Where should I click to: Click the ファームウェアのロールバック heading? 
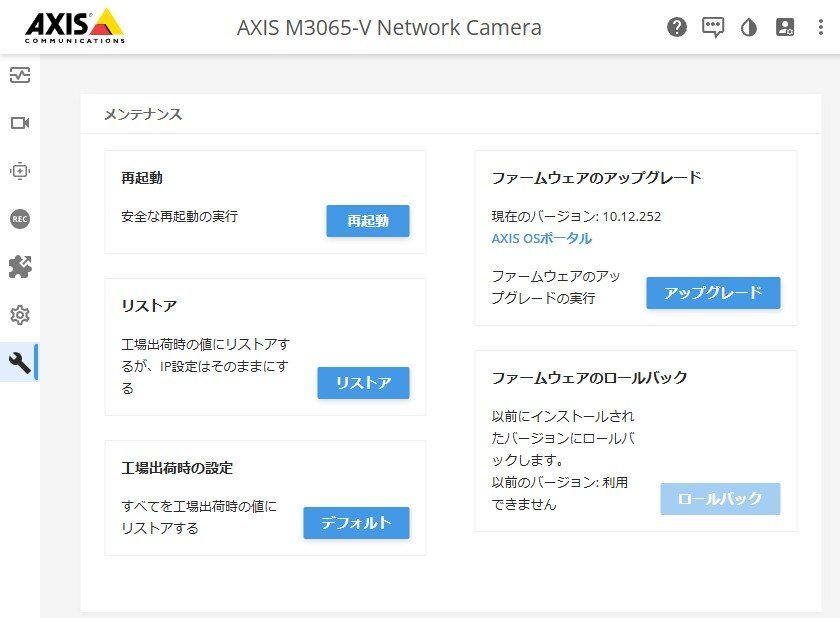[589, 378]
